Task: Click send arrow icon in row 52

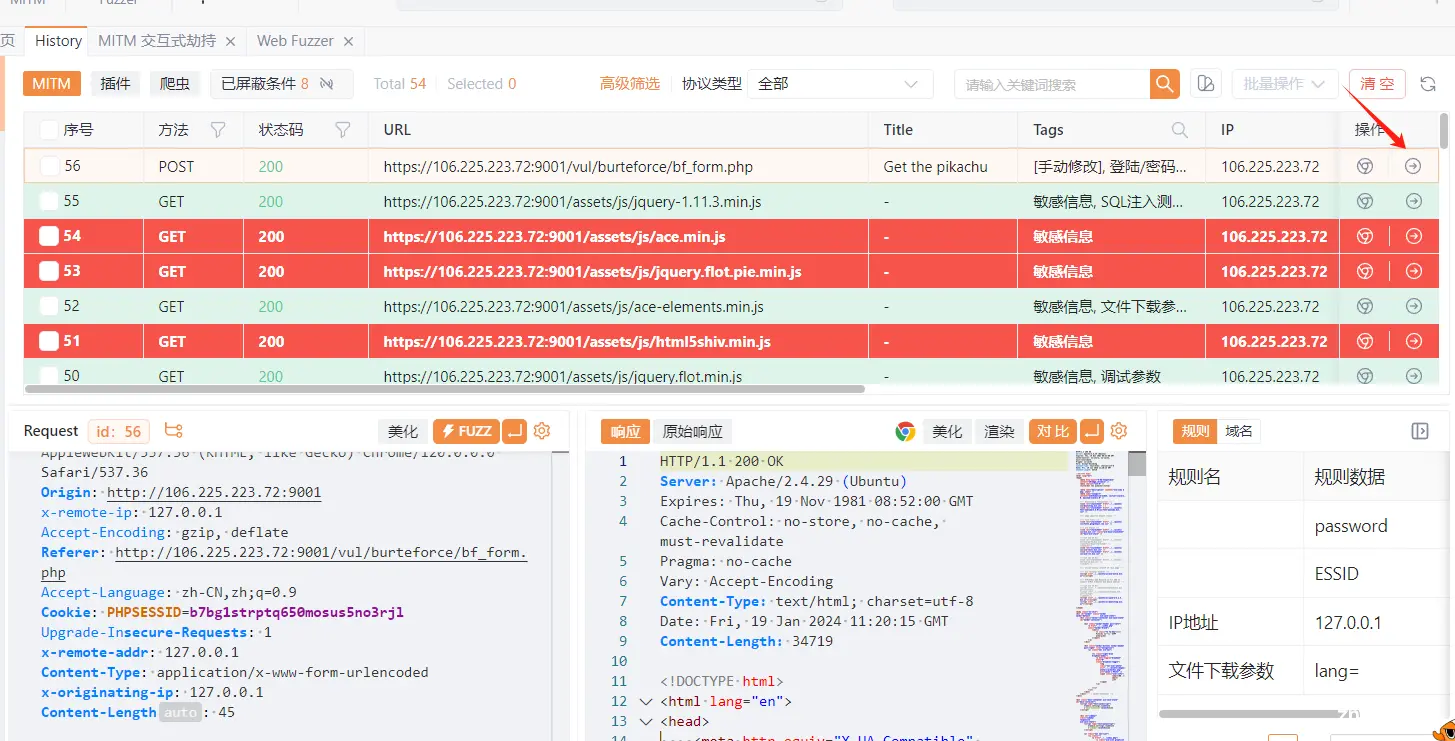Action: point(1413,306)
